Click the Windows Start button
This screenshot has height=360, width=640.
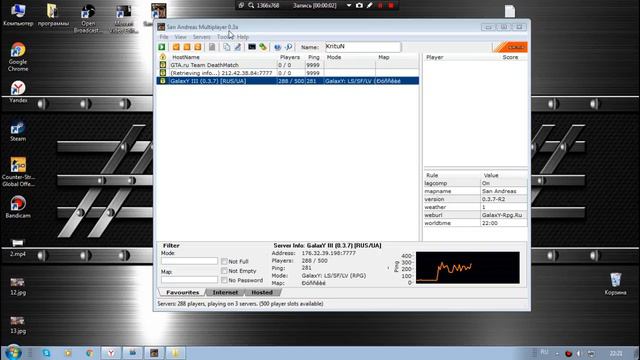point(13,353)
